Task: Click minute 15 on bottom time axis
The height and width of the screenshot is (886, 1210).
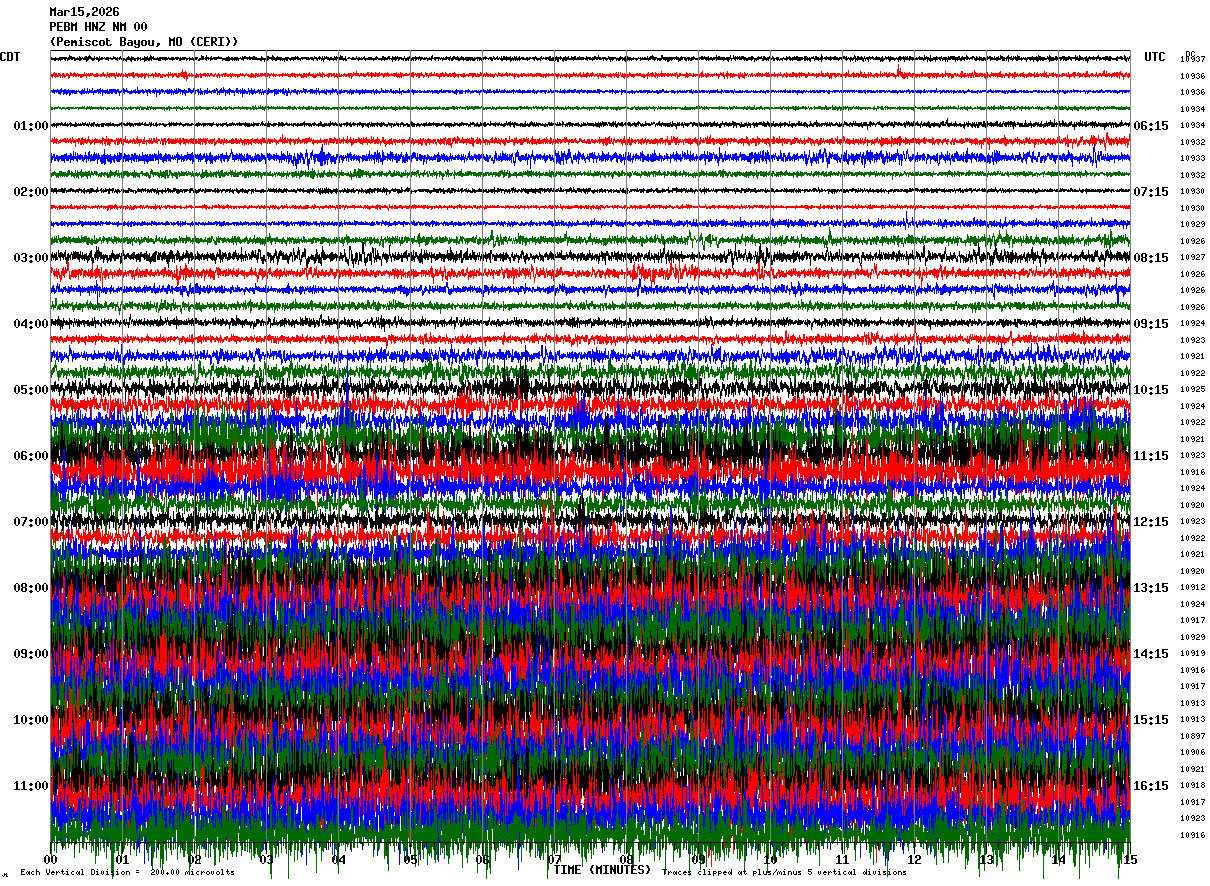Action: pyautogui.click(x=1129, y=860)
